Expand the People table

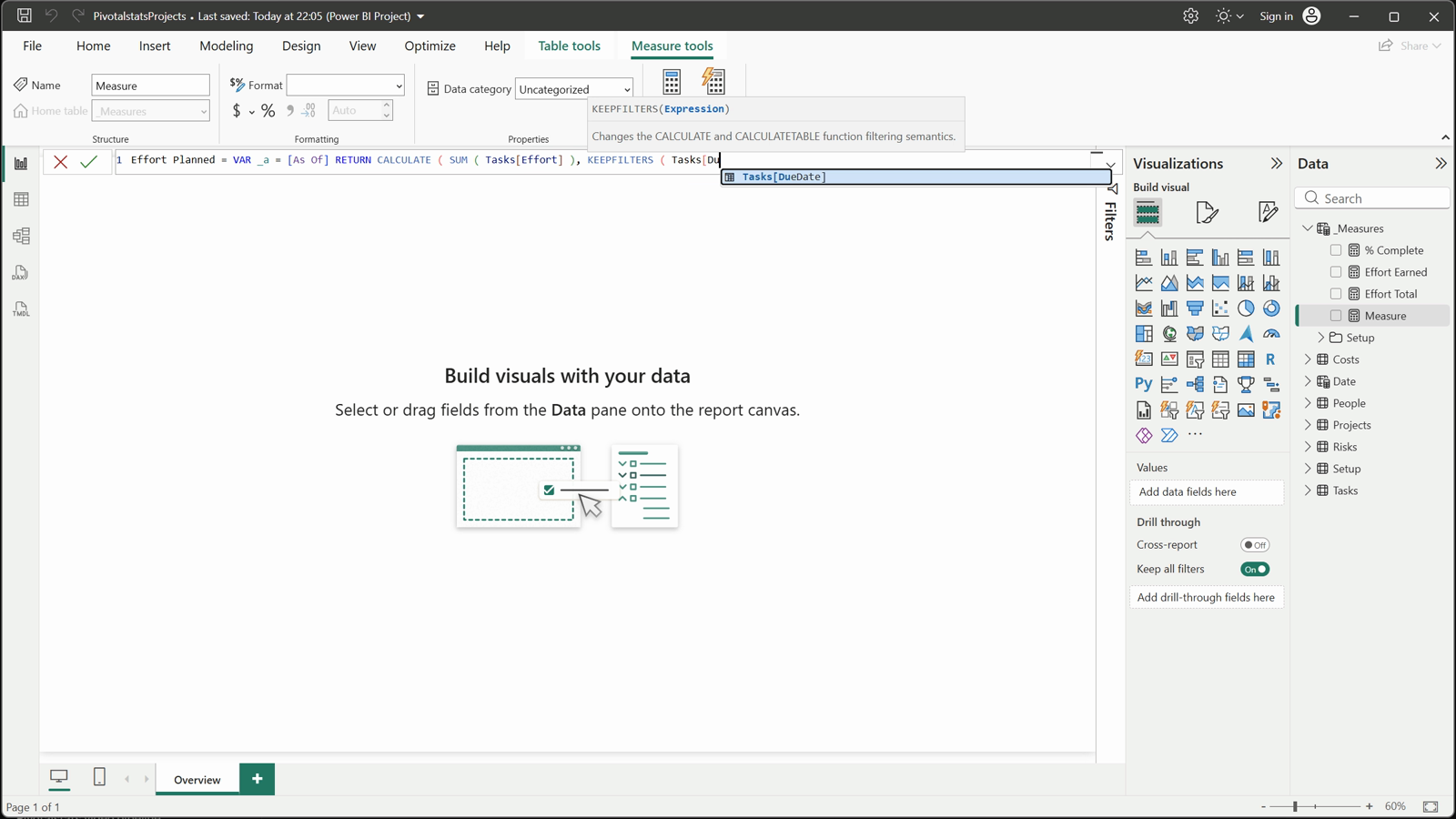point(1308,403)
